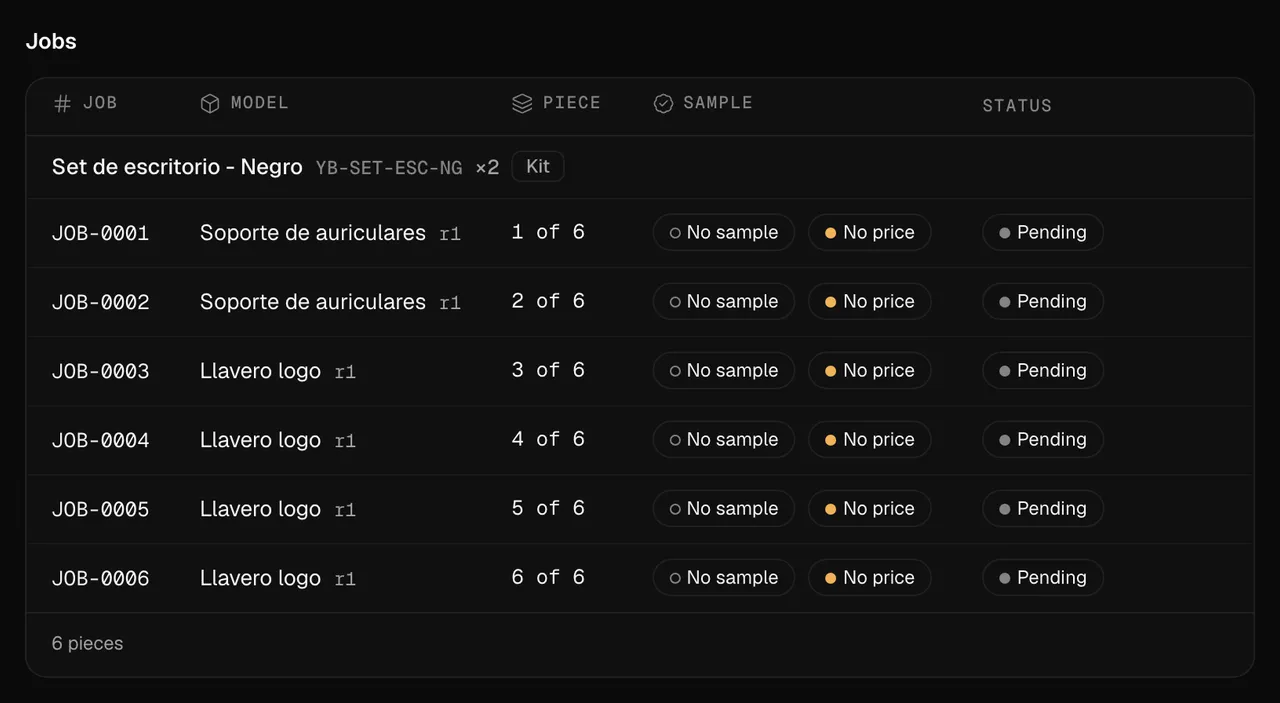Open Soporte de auriculares model in JOB-0002 row
1280x703 pixels.
pos(313,301)
